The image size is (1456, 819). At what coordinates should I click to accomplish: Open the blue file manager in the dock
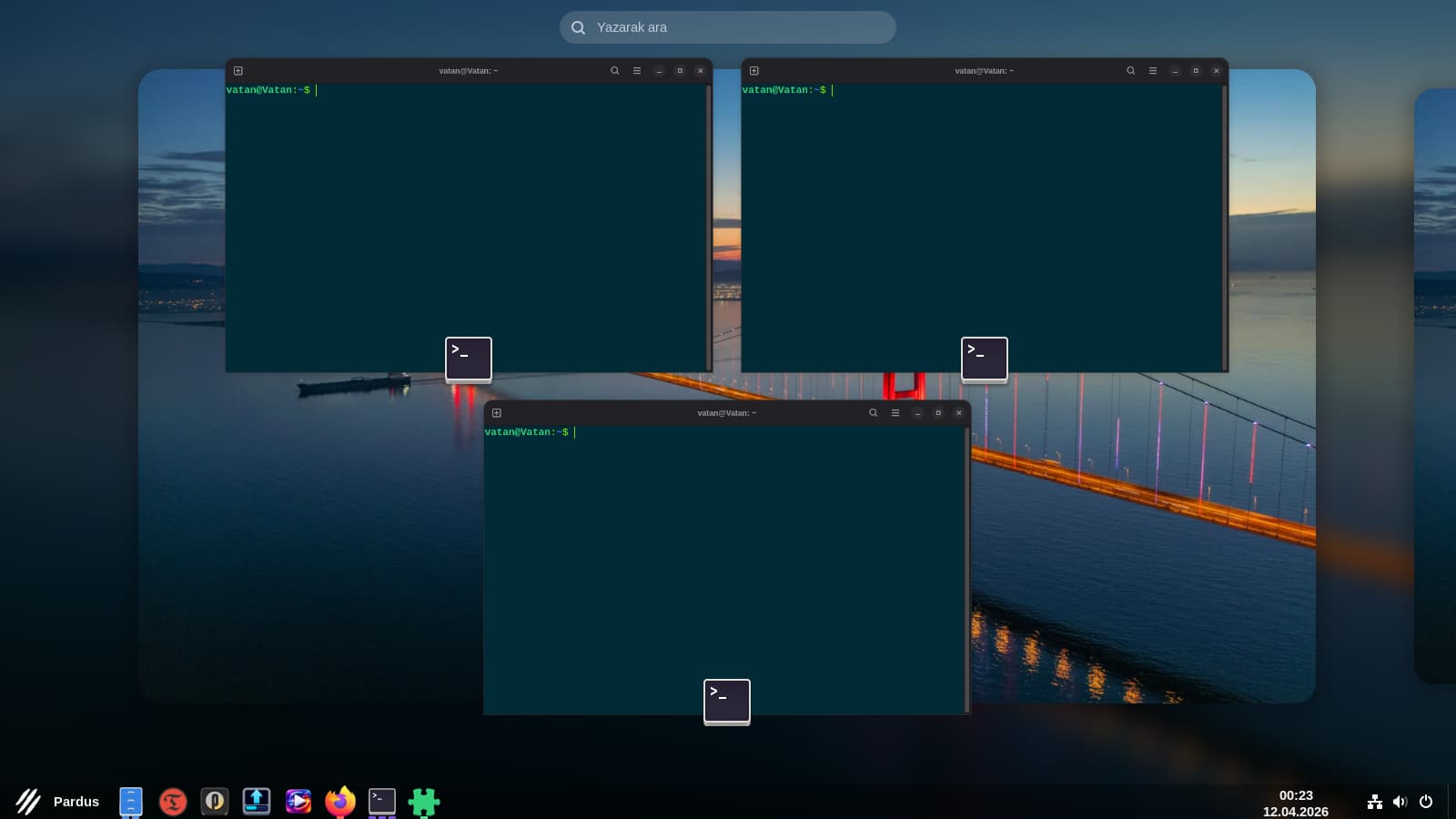(x=131, y=801)
